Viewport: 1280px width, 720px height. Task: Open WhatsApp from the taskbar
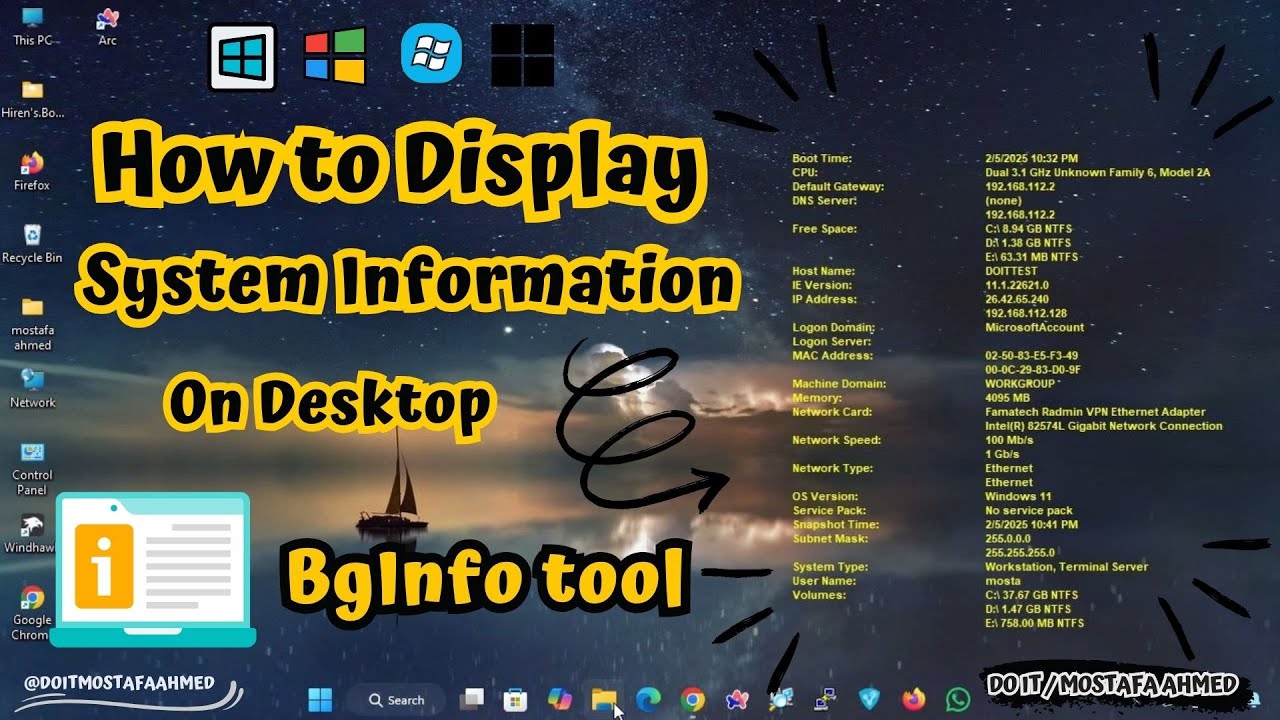[958, 699]
